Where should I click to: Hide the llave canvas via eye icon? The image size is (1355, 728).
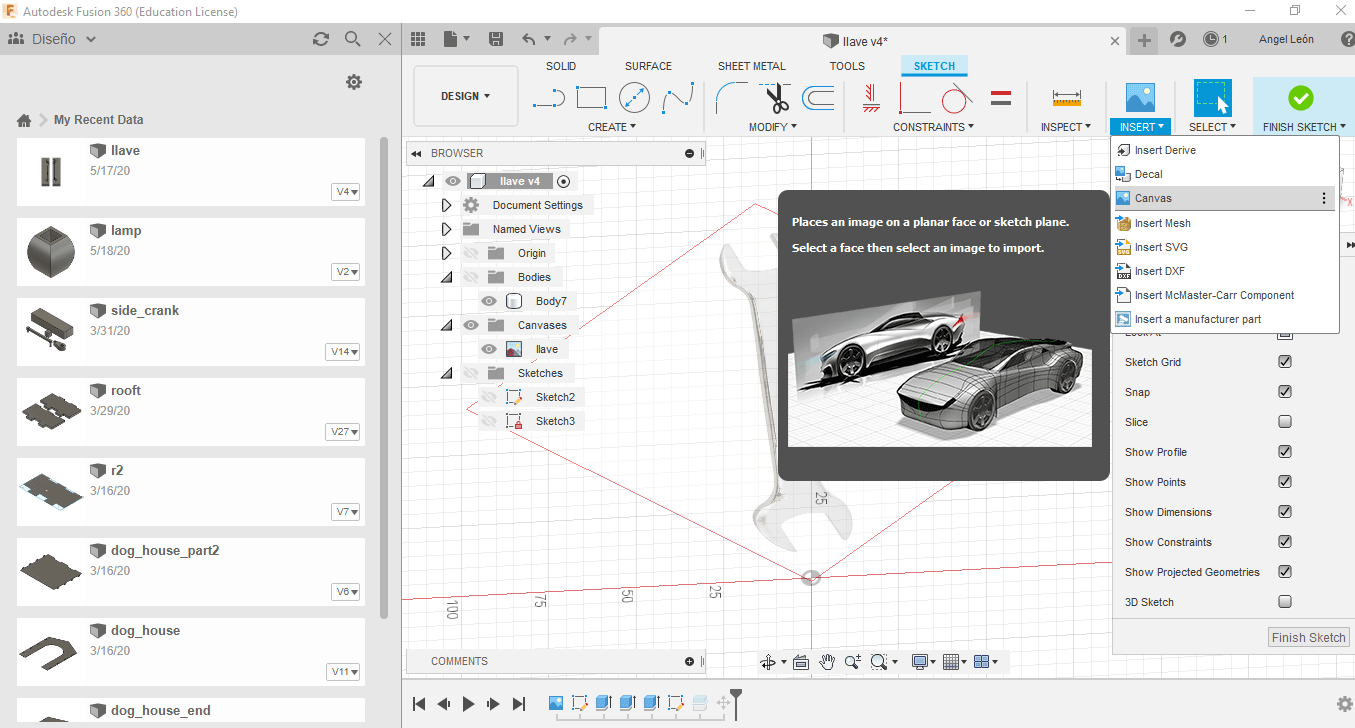tap(489, 349)
